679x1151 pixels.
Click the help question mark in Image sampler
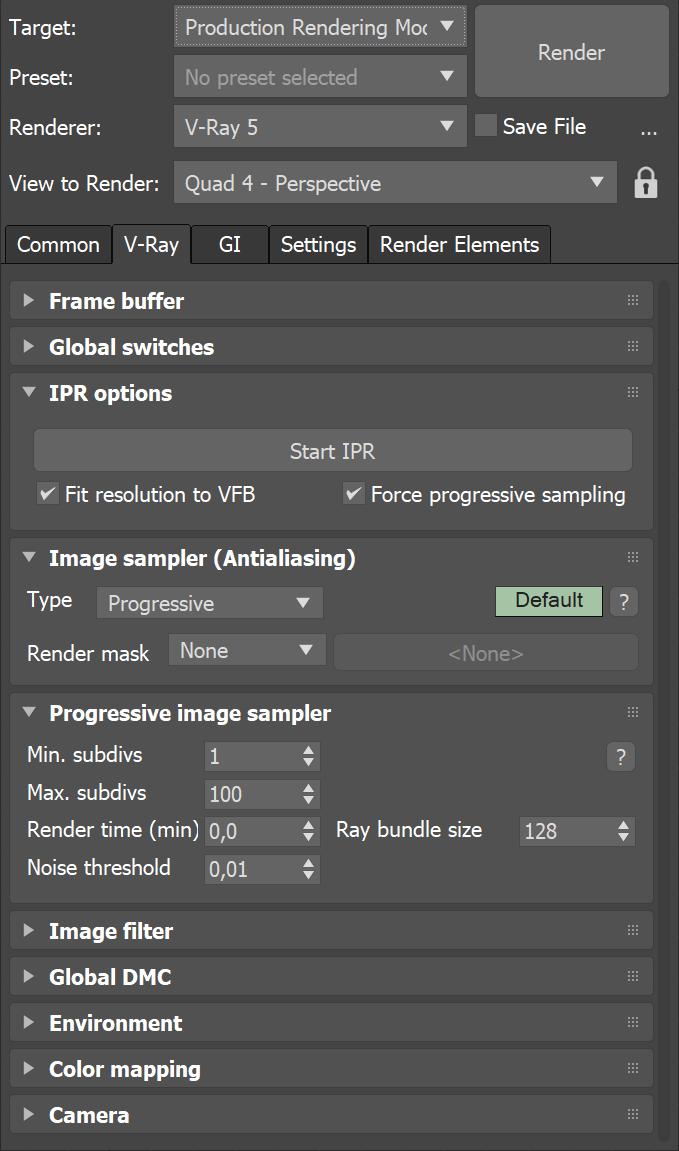pos(623,602)
